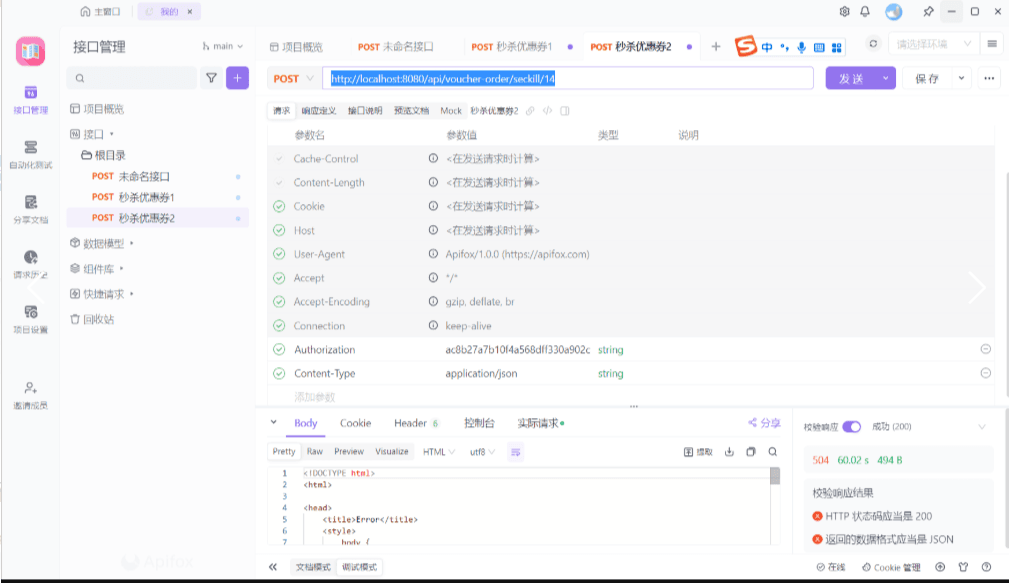
Task: Uncheck the Content-Type header row
Action: click(x=279, y=374)
